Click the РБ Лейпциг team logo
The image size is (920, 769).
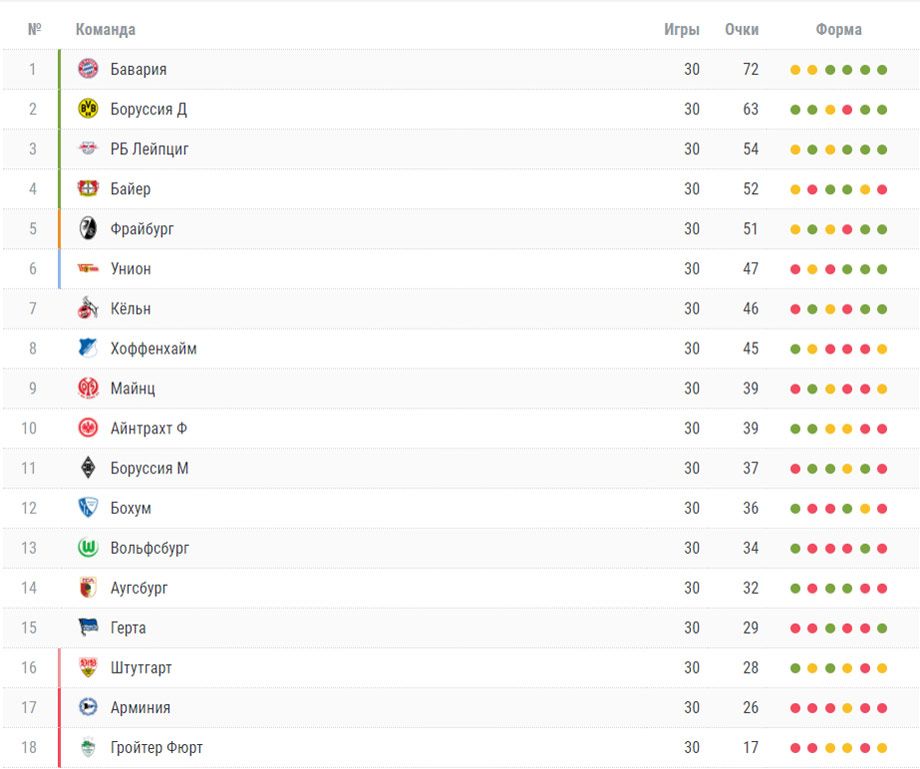coord(88,148)
